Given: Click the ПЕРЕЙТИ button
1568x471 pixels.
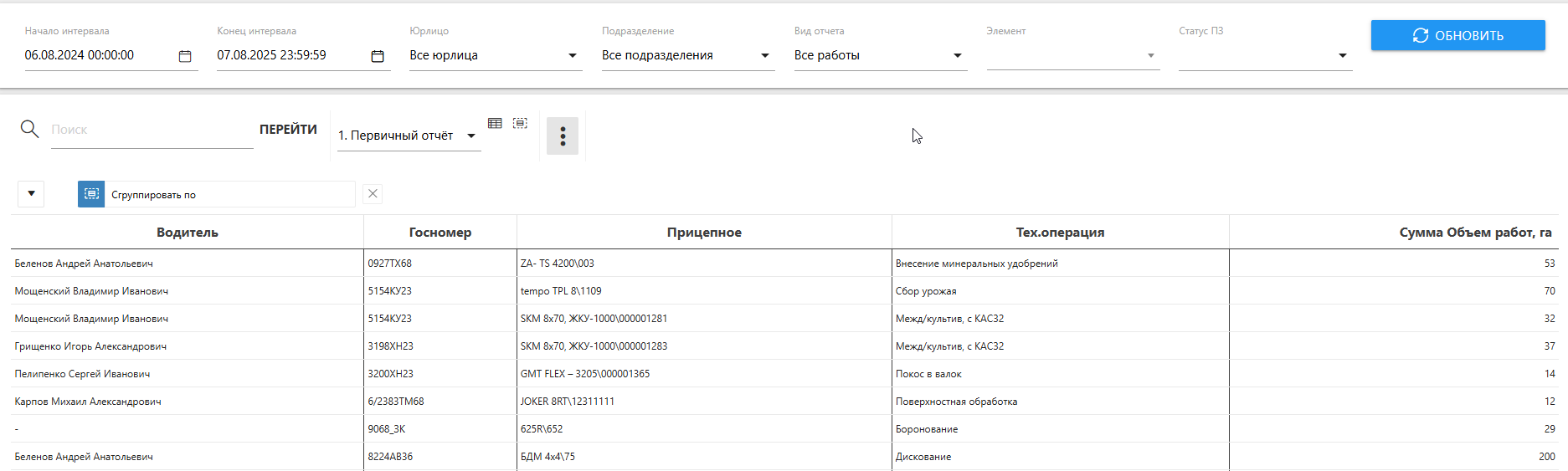Looking at the screenshot, I should (288, 130).
